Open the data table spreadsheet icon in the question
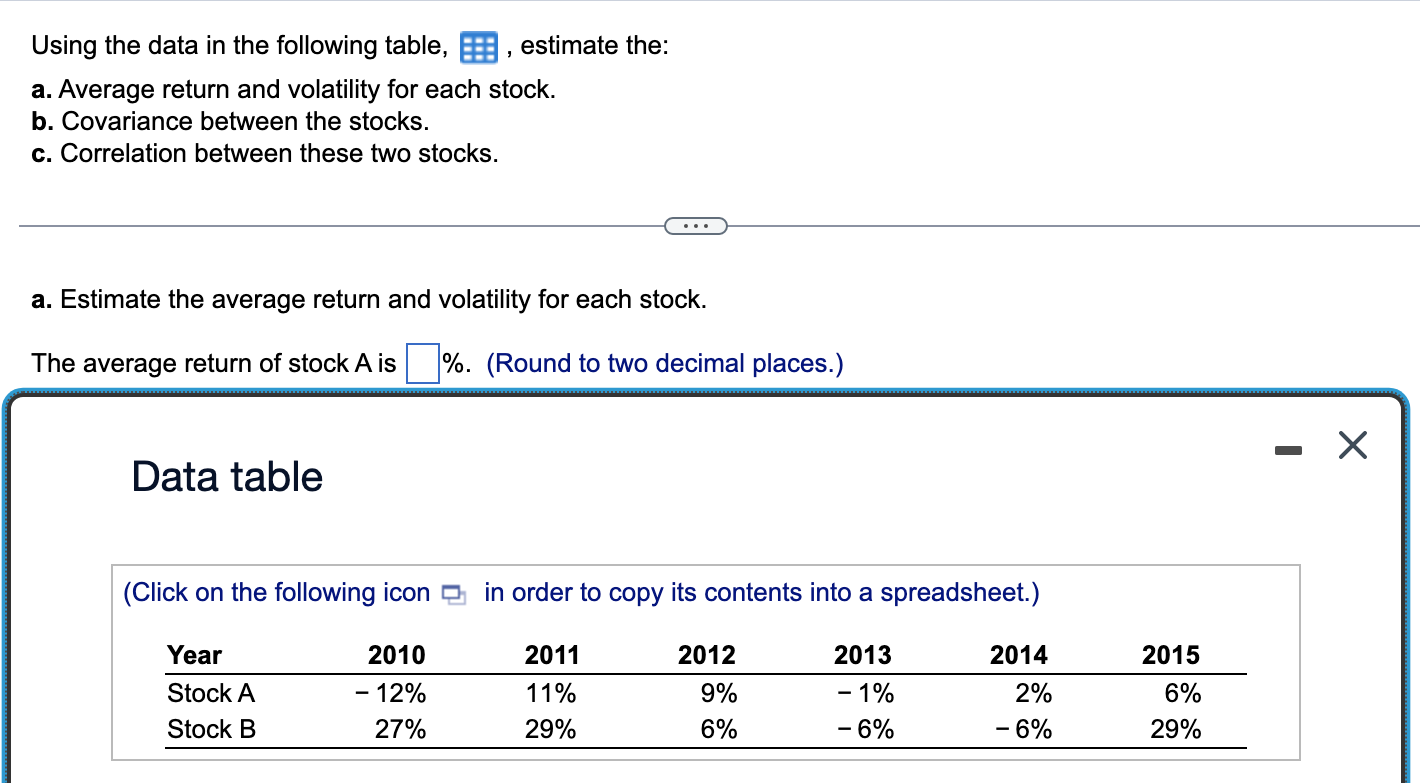Image resolution: width=1420 pixels, height=783 pixels. [477, 46]
